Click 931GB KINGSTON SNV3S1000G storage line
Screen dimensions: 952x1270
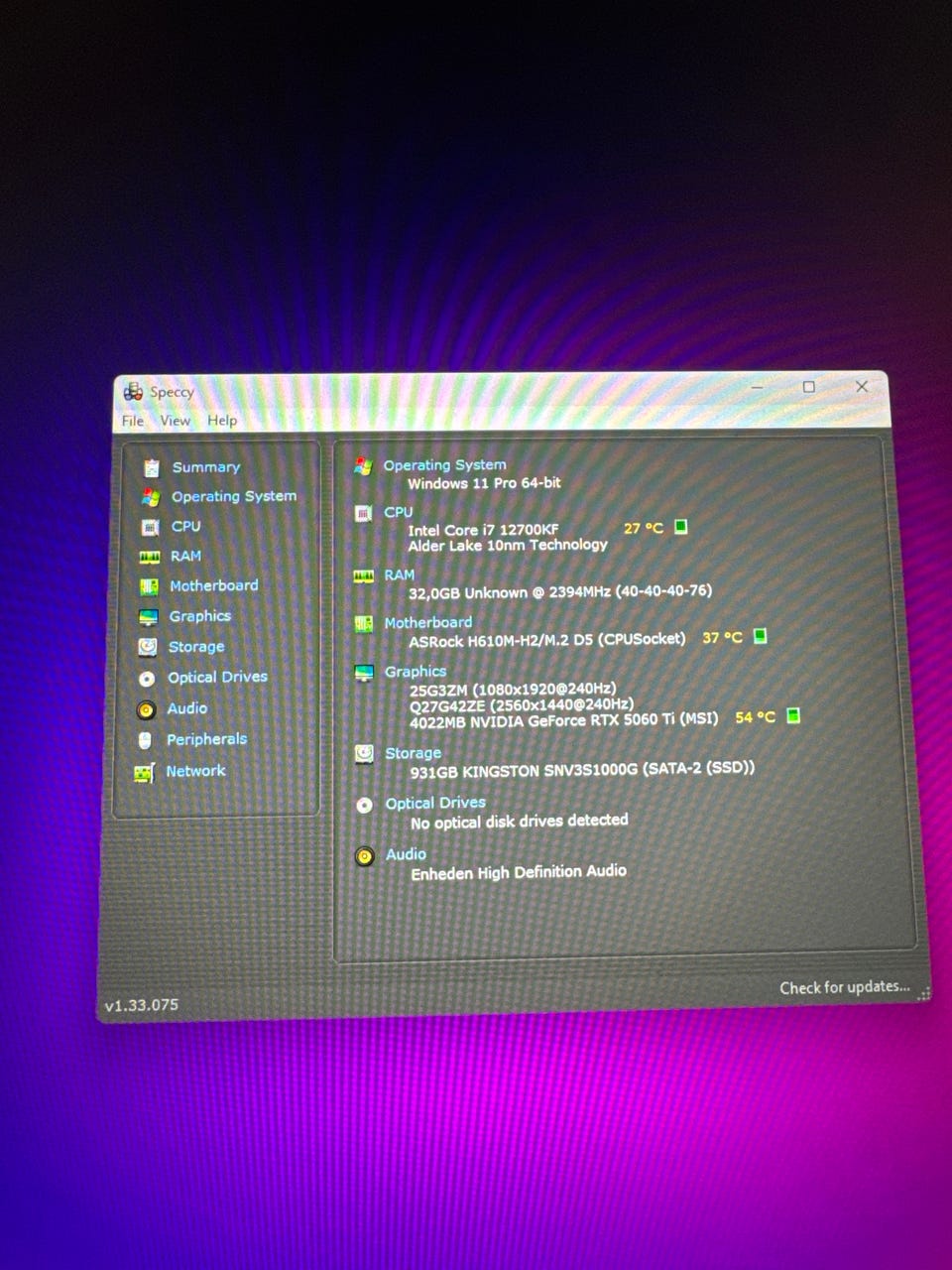(x=582, y=769)
